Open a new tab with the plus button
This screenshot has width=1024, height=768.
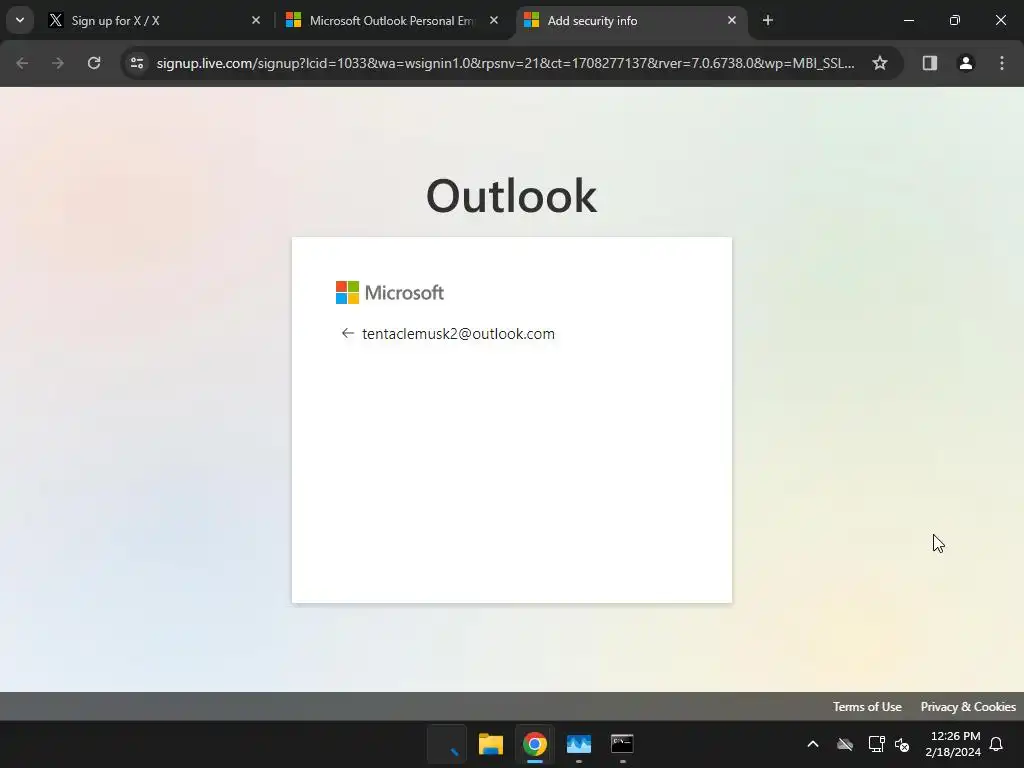coord(768,21)
